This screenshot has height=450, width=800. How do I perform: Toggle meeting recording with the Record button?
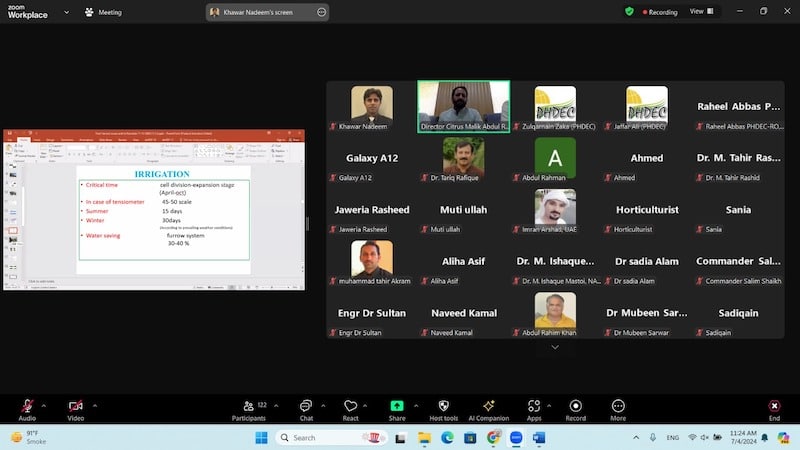[576, 409]
